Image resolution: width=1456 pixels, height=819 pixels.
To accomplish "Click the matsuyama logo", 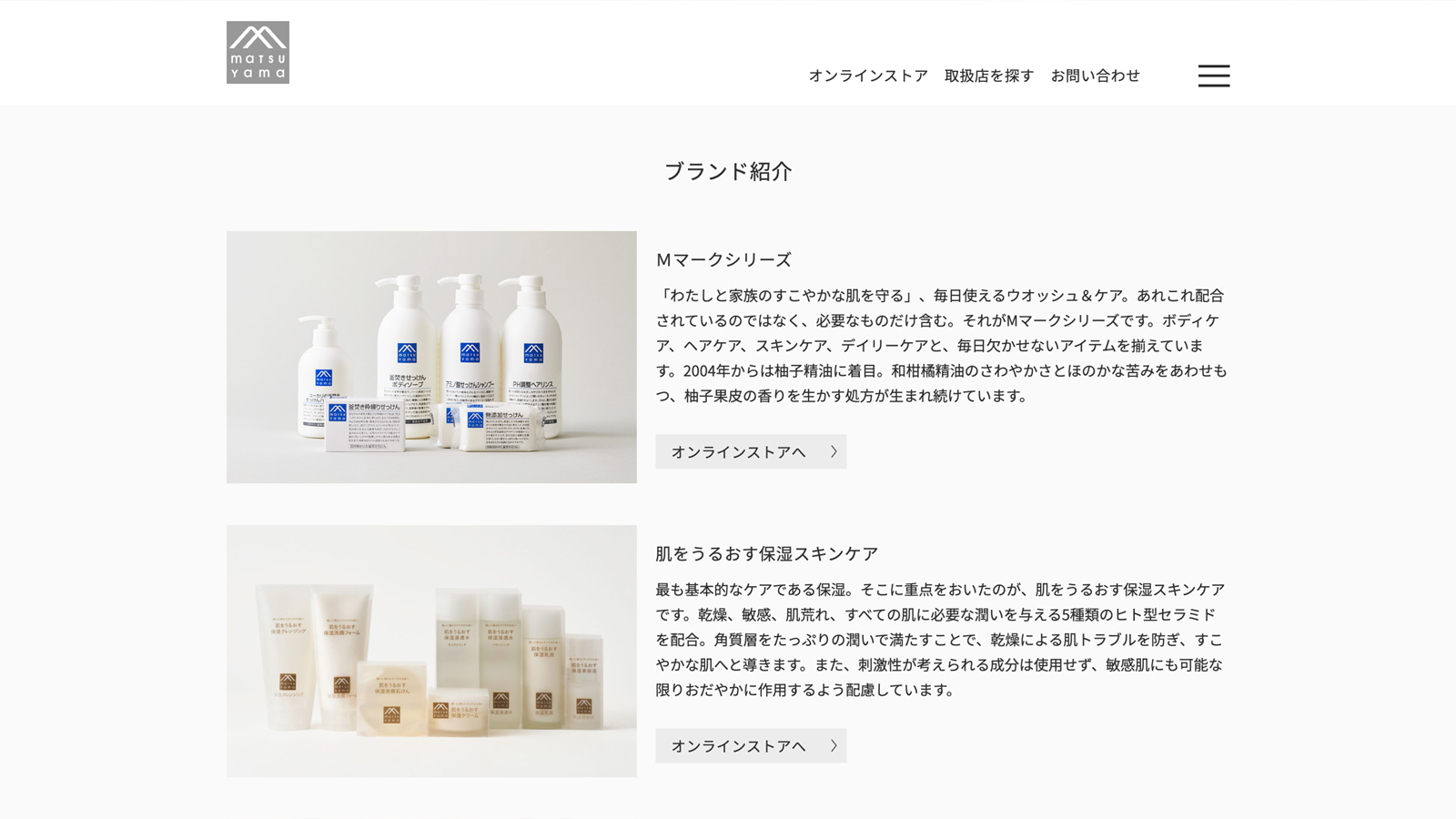I will click(x=258, y=53).
